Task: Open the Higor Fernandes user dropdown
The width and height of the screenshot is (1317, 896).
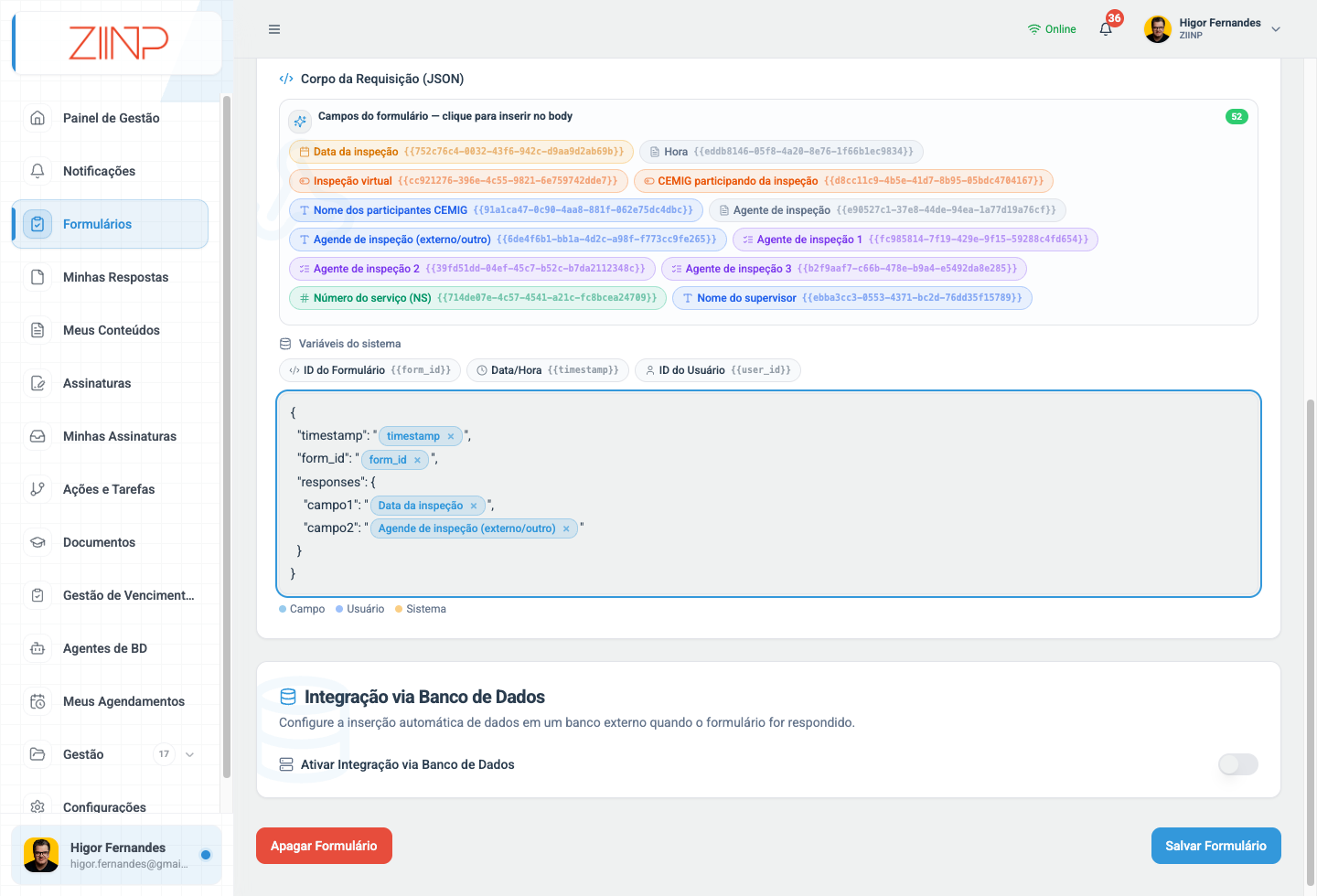Action: [x=1212, y=29]
